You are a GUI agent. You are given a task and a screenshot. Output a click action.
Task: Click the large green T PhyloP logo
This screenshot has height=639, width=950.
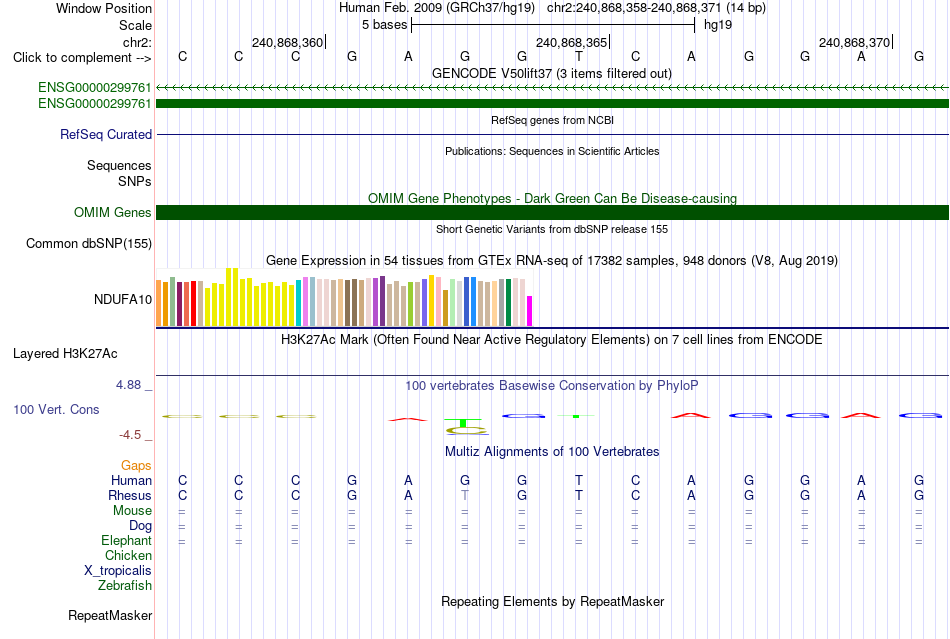point(463,422)
